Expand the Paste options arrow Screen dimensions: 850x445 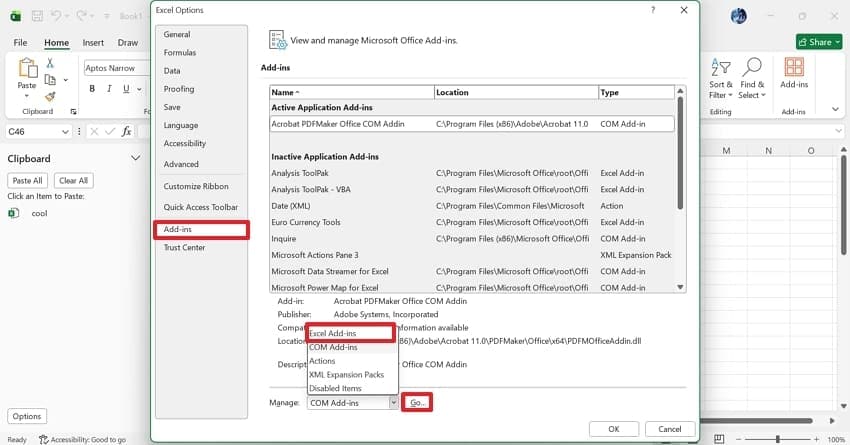27,96
